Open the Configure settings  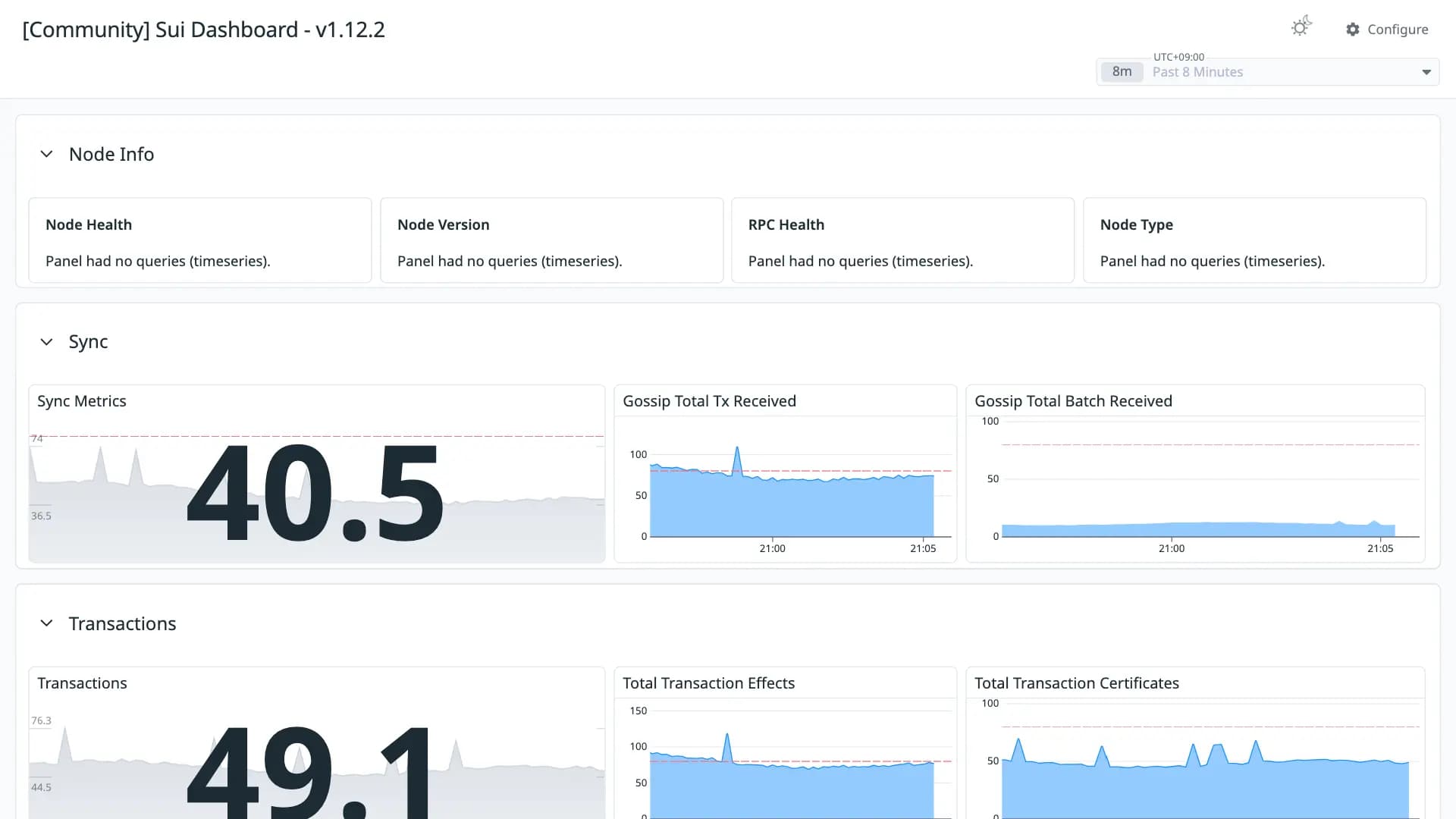click(x=1387, y=30)
